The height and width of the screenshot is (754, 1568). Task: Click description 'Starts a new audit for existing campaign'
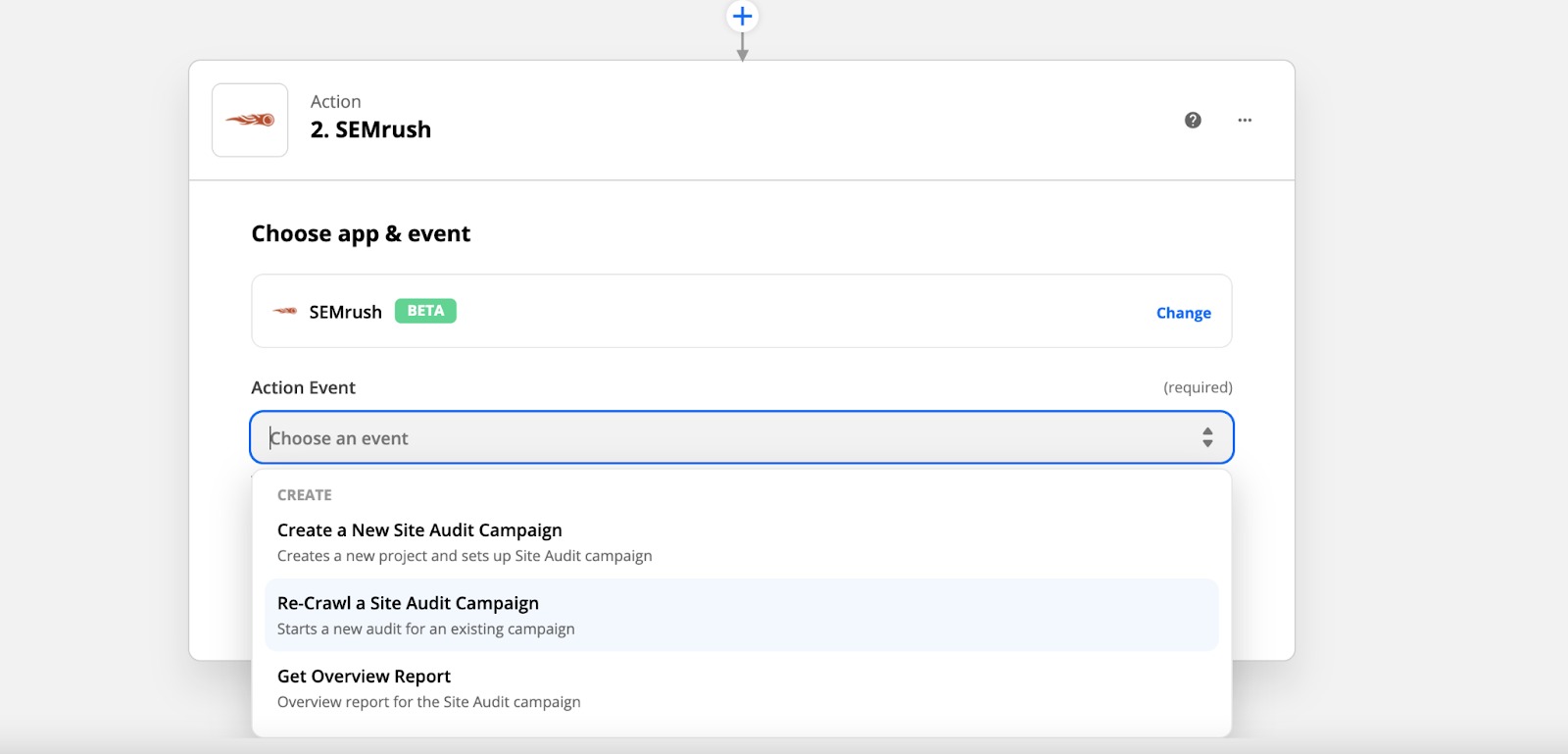click(425, 629)
